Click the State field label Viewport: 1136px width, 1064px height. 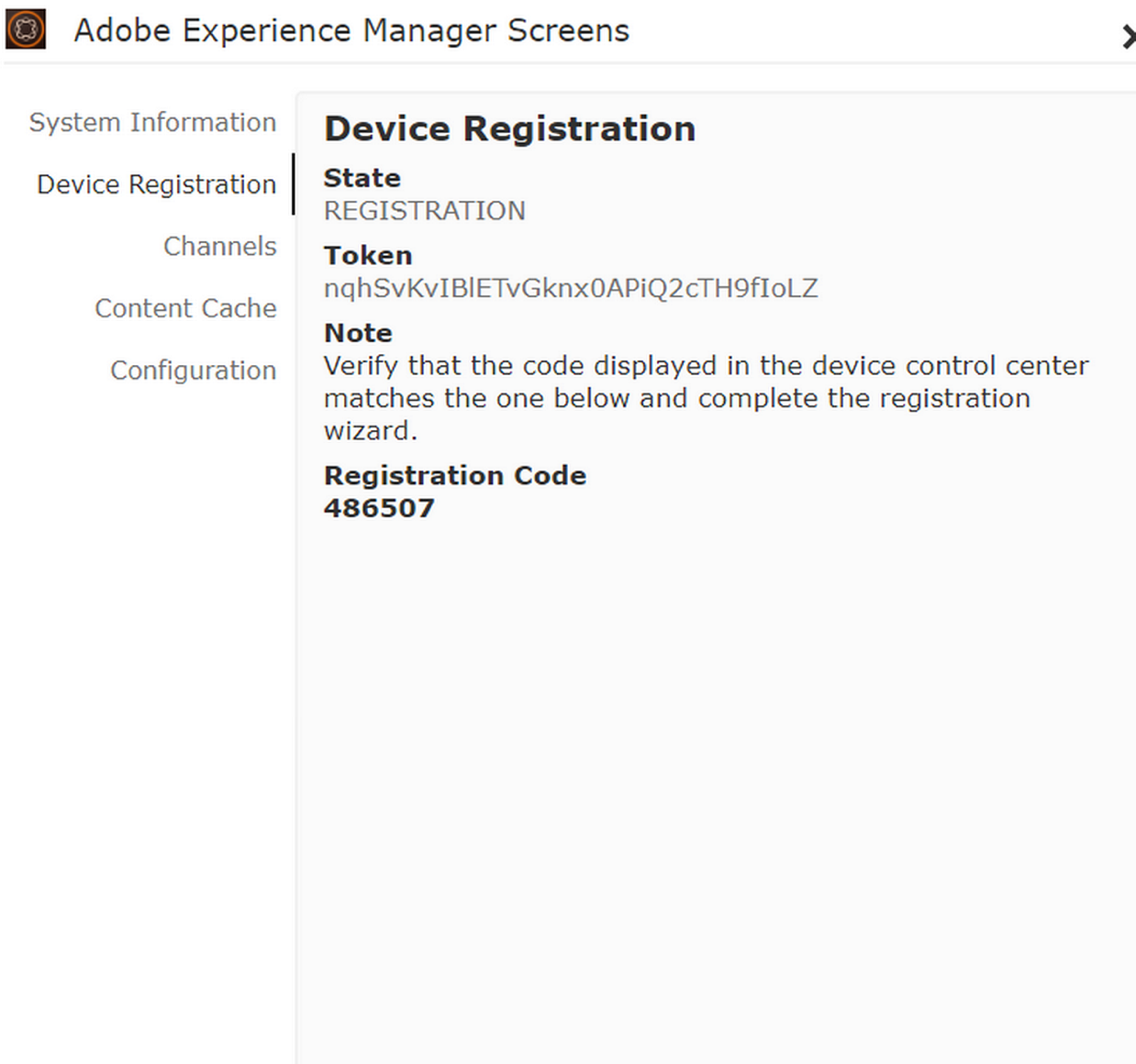point(362,177)
